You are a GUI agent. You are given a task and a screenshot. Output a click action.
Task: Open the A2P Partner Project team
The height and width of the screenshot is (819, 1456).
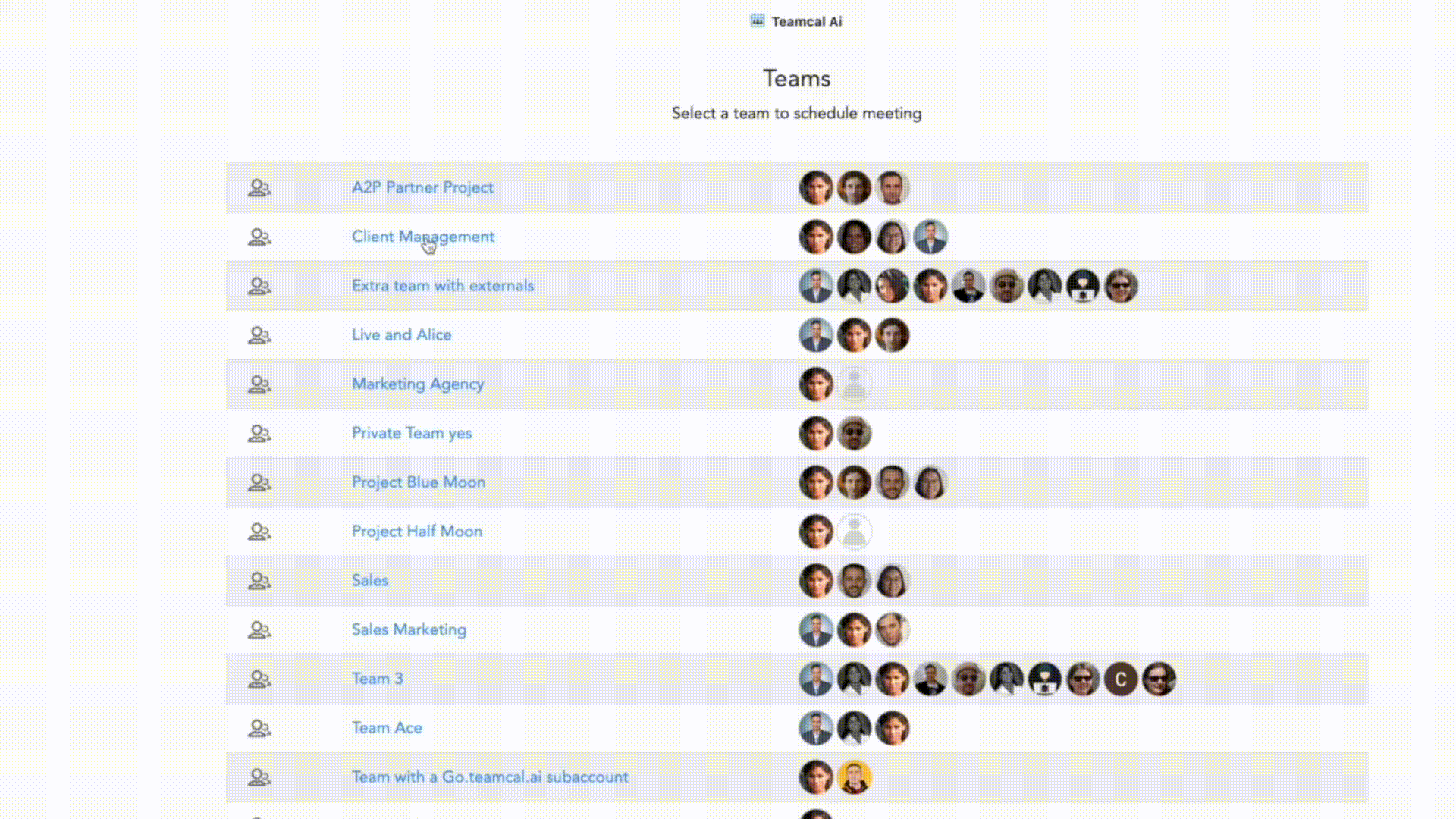(x=422, y=187)
